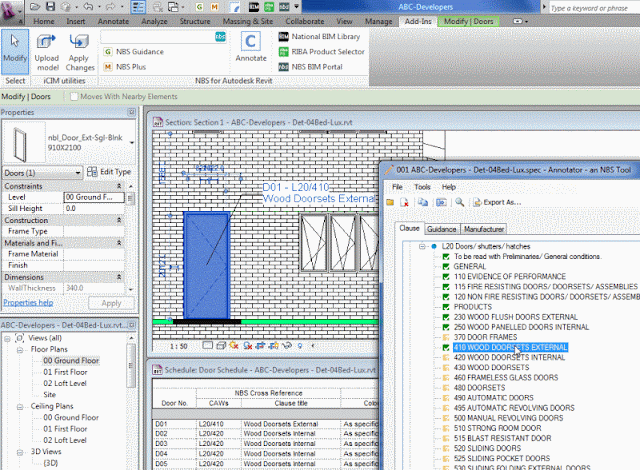Viewport: 640px width, 470px height.
Task: Select the Modify arrow tool
Action: click(15, 52)
